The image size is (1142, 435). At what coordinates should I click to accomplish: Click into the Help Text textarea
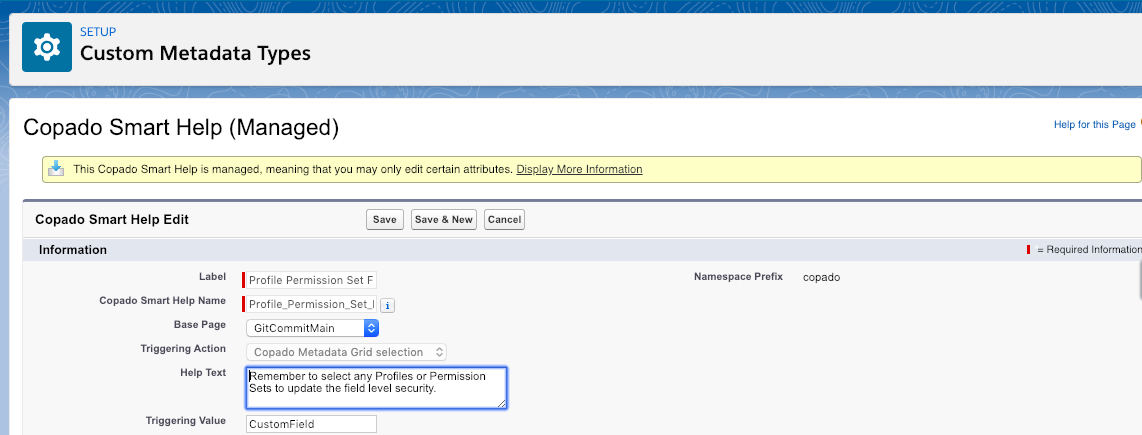pyautogui.click(x=377, y=388)
